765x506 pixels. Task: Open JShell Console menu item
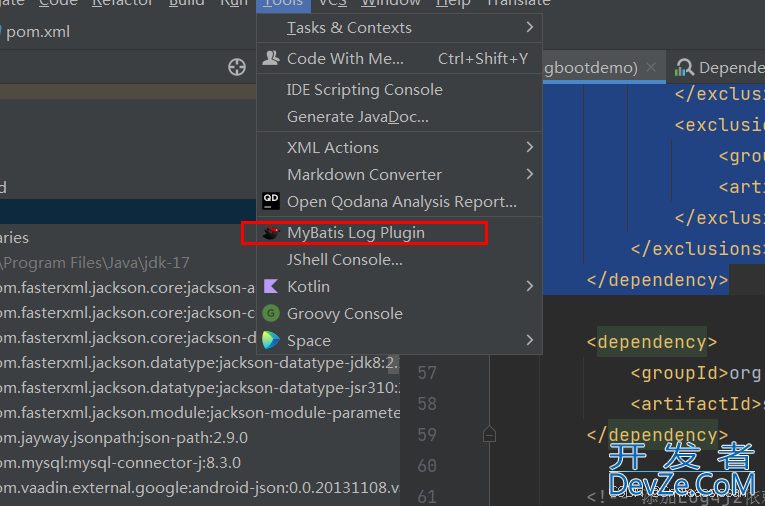click(399, 260)
